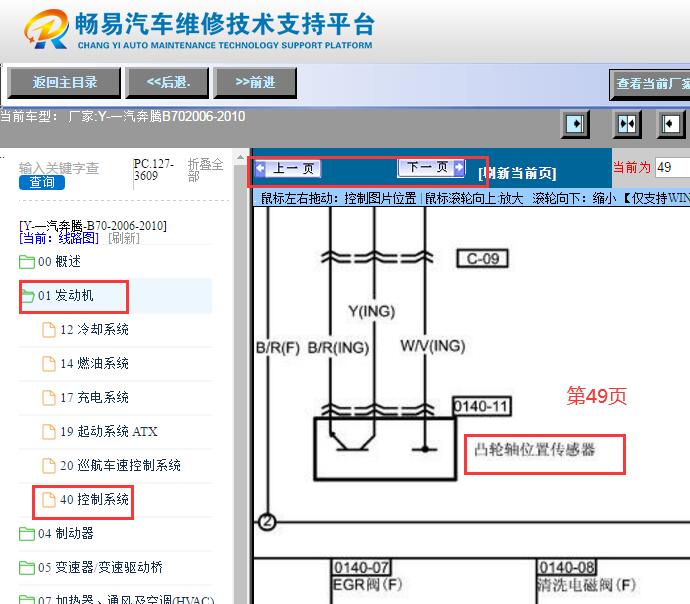The width and height of the screenshot is (690, 604).
Task: Open the 查看当前厂家 button
Action: pyautogui.click(x=650, y=84)
